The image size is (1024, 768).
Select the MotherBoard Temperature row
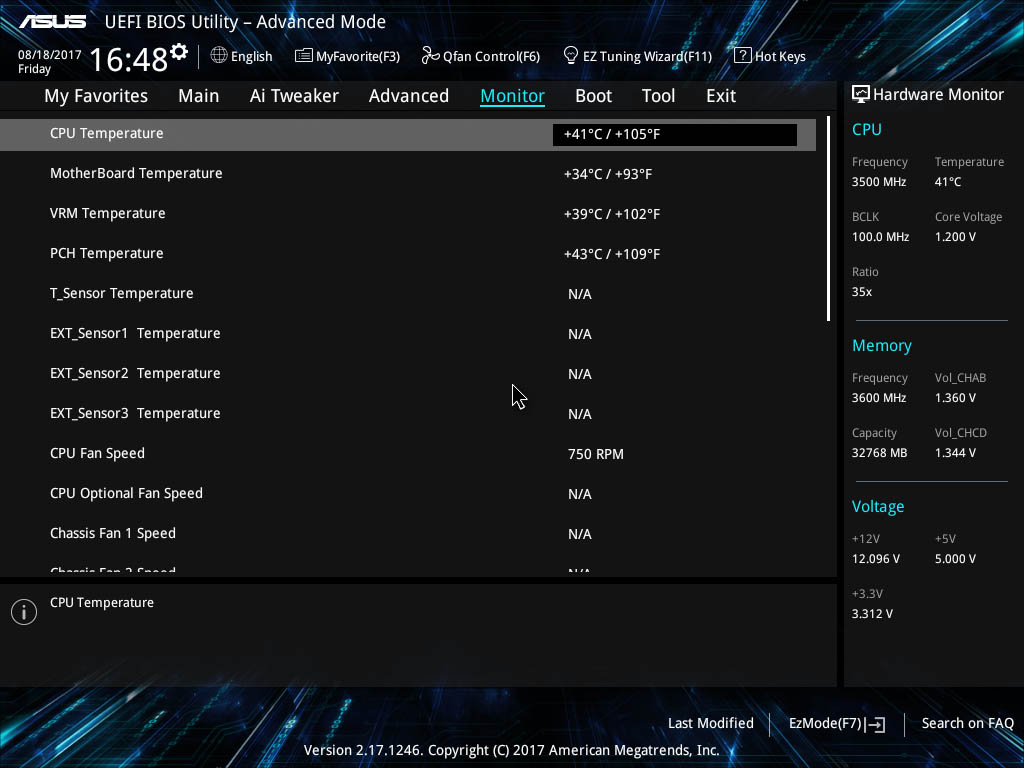408,174
